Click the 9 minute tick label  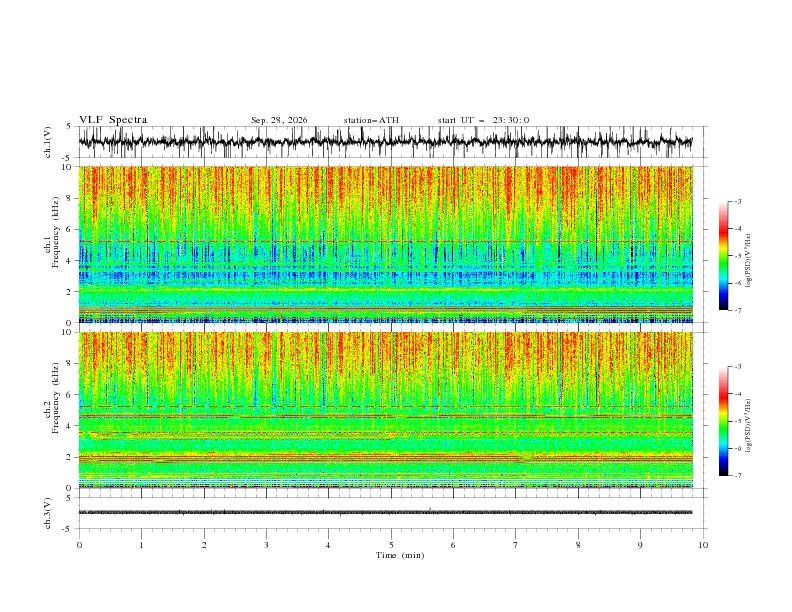pos(640,545)
